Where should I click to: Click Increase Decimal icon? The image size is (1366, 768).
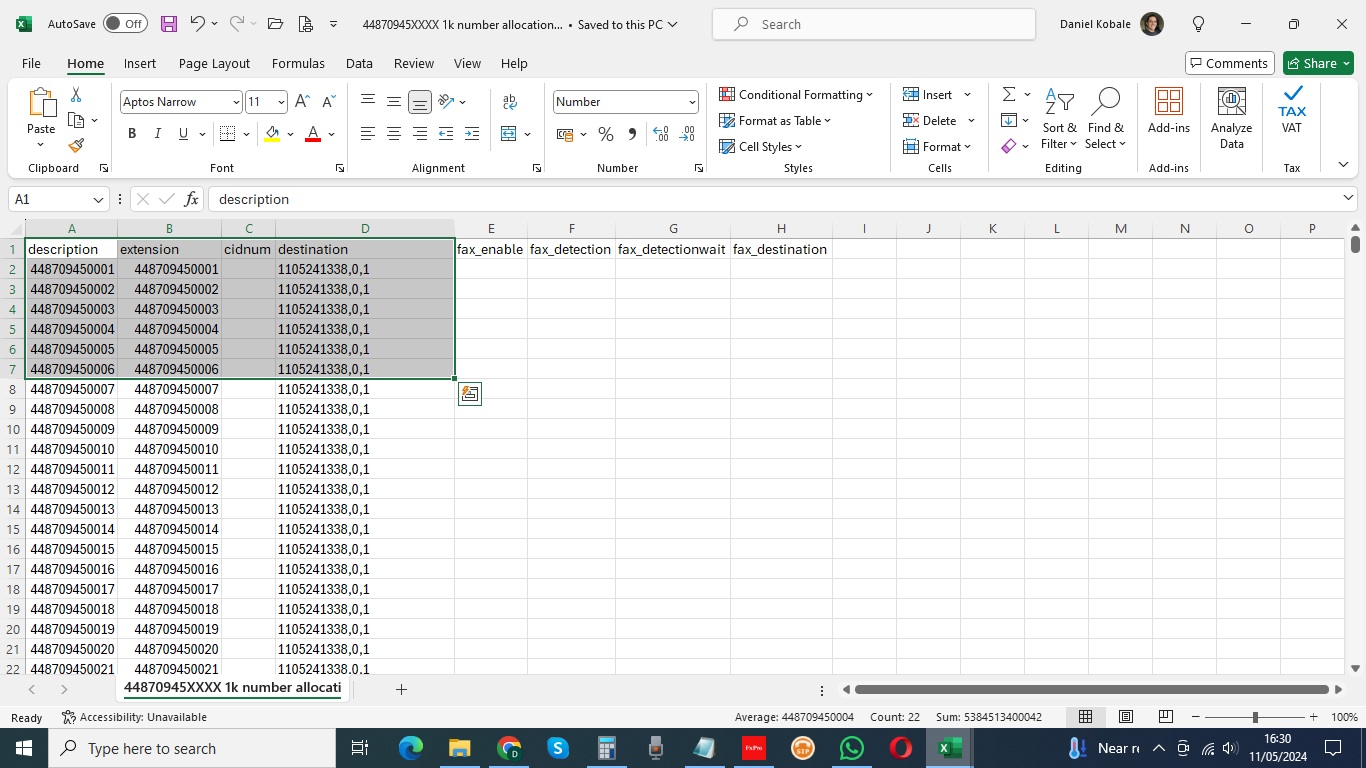pos(661,131)
